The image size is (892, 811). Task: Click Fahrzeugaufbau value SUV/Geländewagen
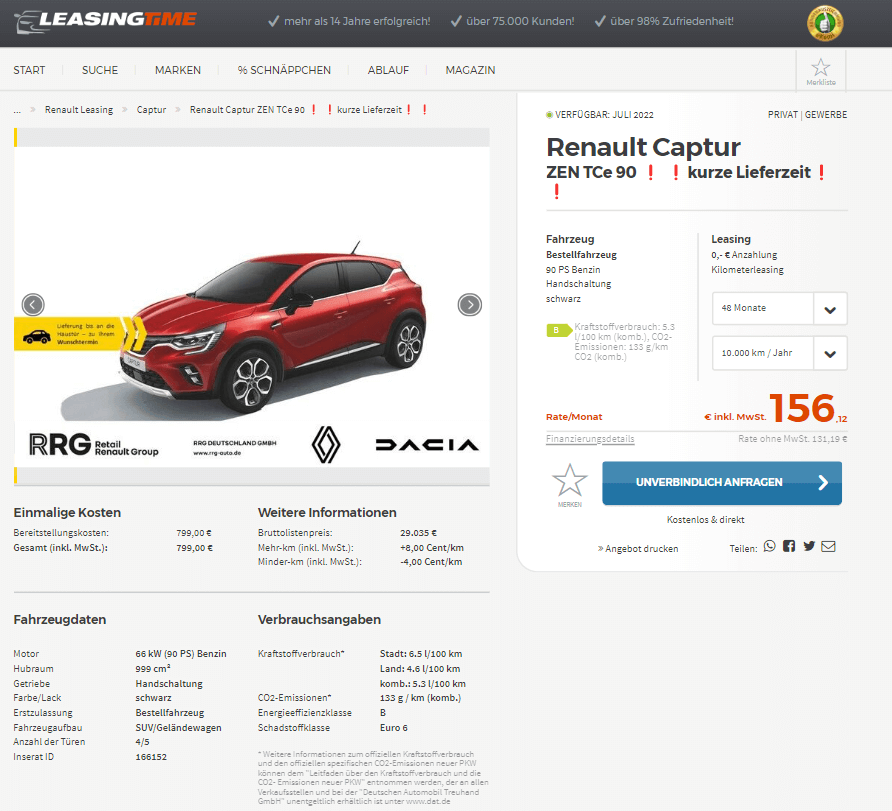pyautogui.click(x=179, y=728)
